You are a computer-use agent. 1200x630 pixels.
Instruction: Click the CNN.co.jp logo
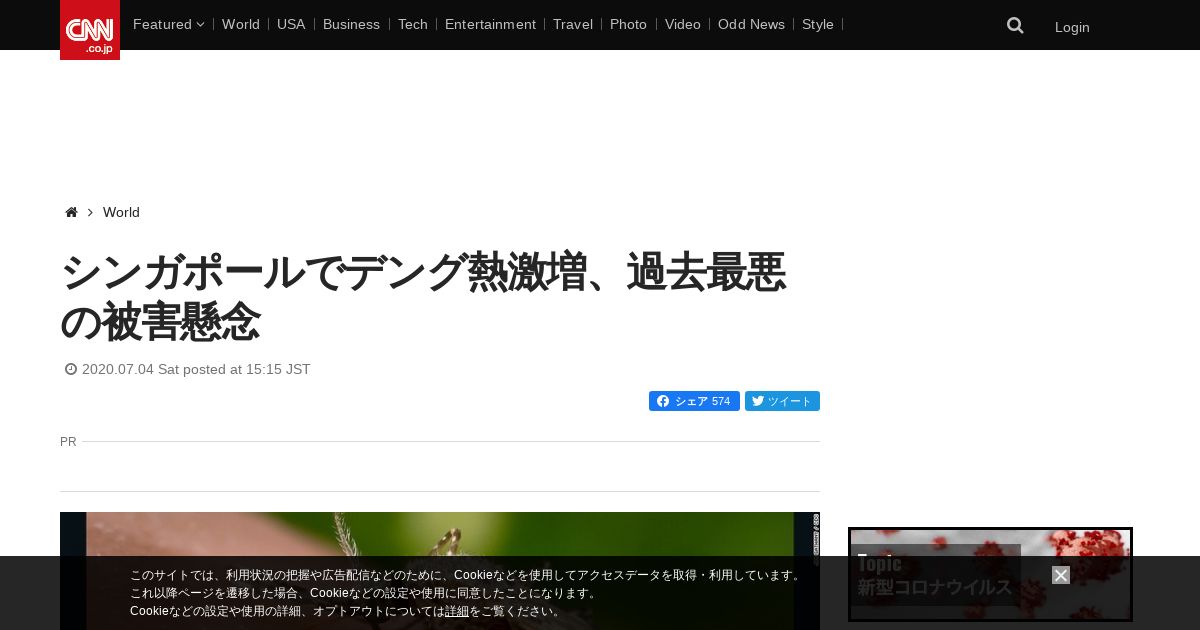(90, 30)
